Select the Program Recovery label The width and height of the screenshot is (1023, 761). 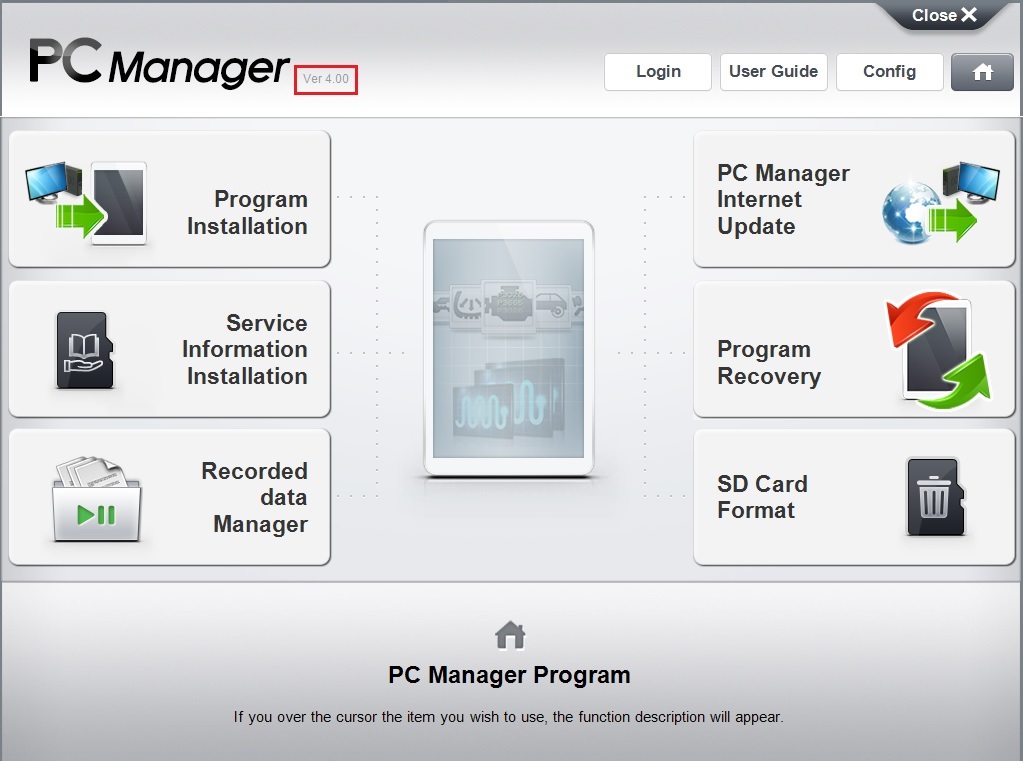click(769, 363)
